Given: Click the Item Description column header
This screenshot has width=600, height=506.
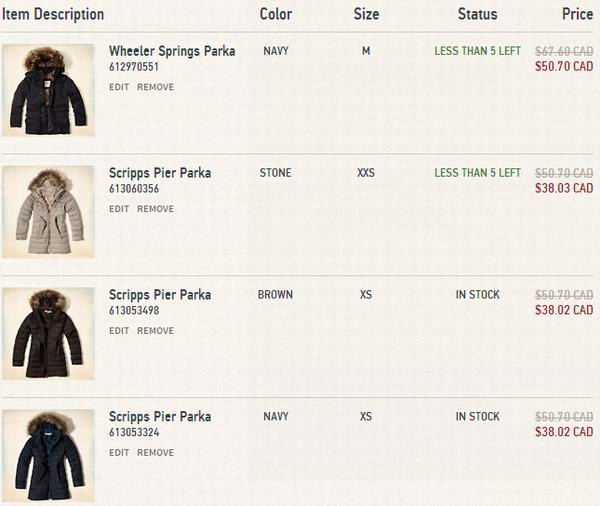Looking at the screenshot, I should click(53, 14).
